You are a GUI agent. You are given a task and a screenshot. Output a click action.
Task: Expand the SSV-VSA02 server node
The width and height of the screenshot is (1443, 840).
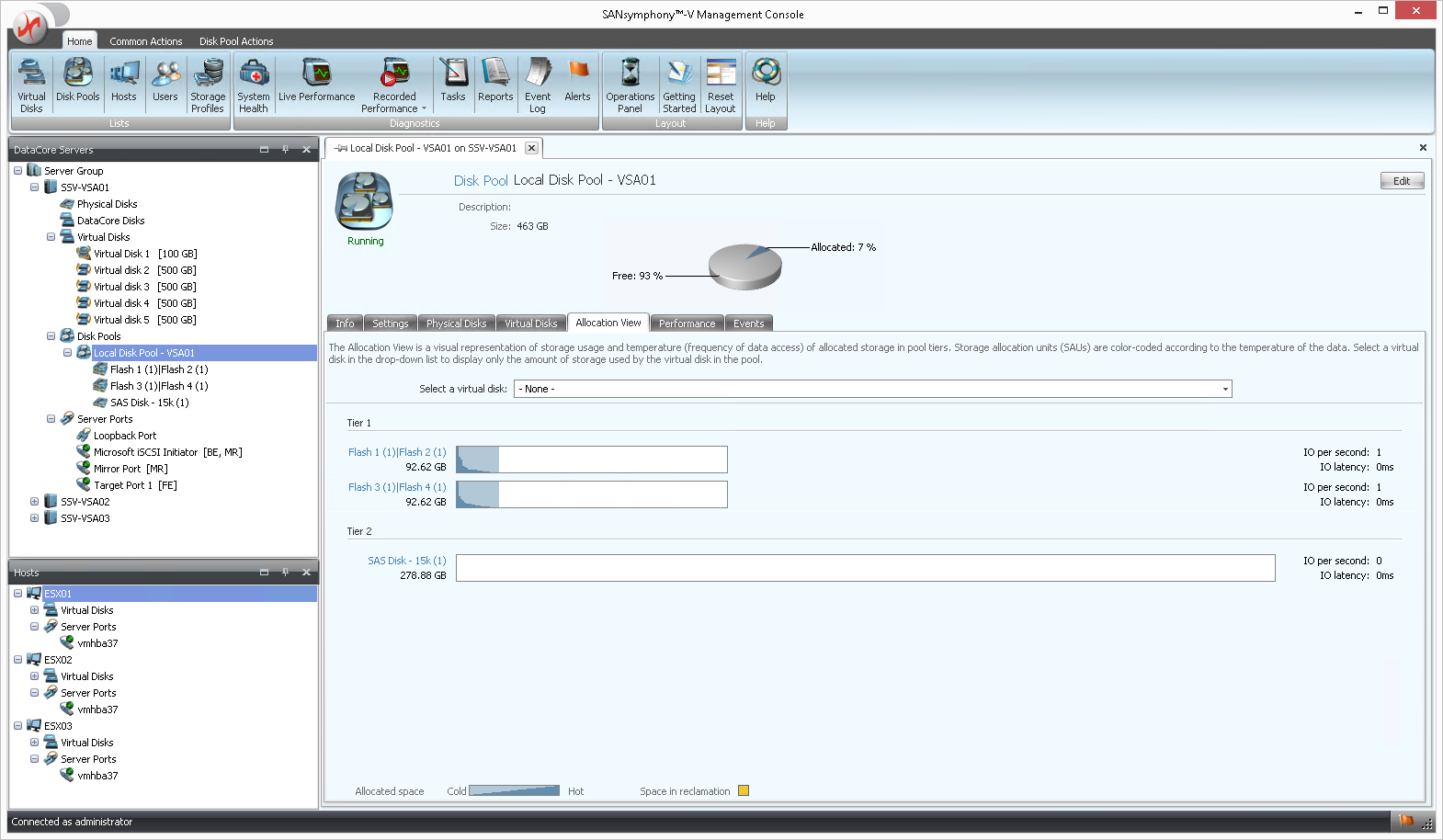click(x=34, y=502)
